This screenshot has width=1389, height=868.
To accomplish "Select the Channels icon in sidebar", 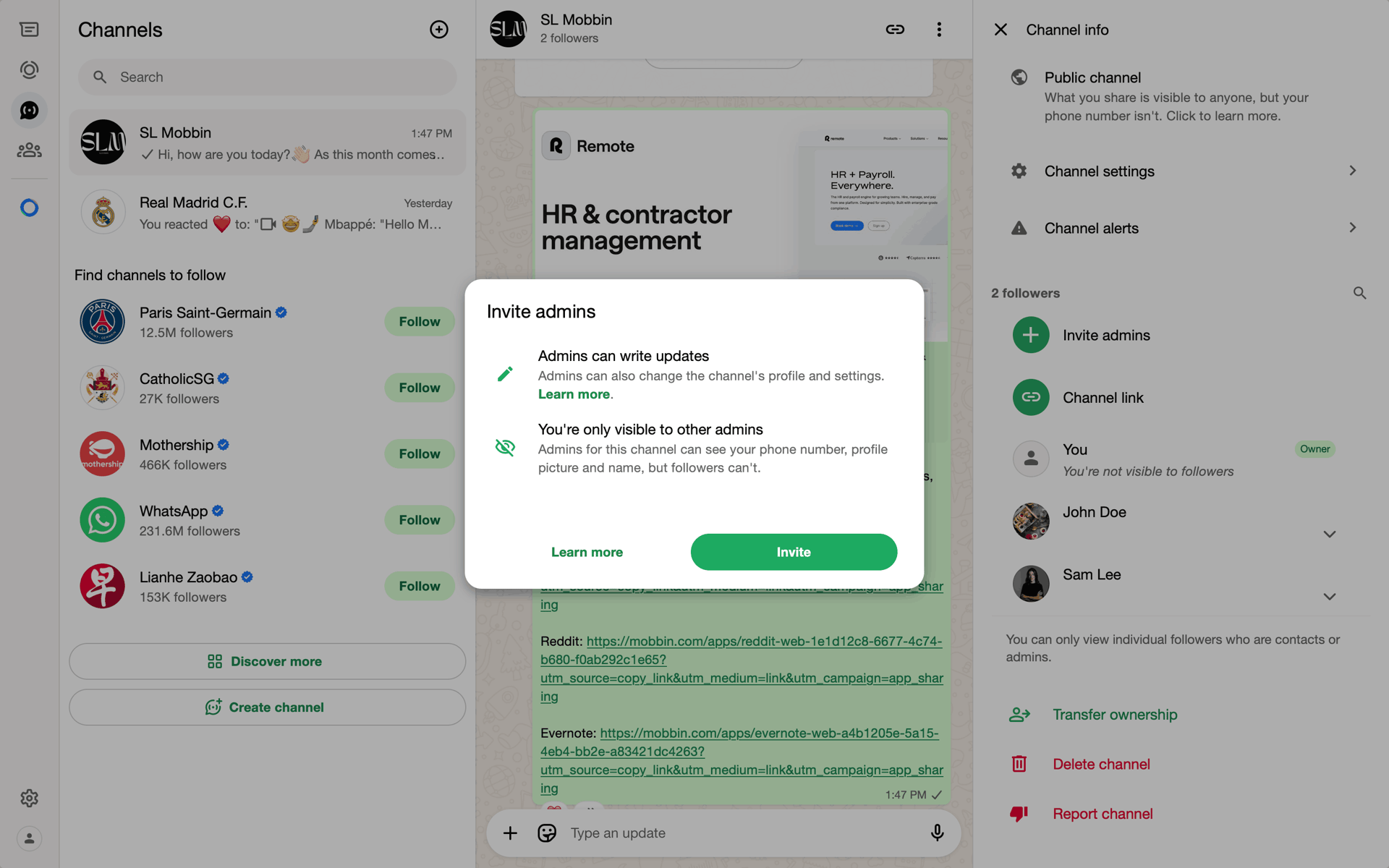I will 29,110.
